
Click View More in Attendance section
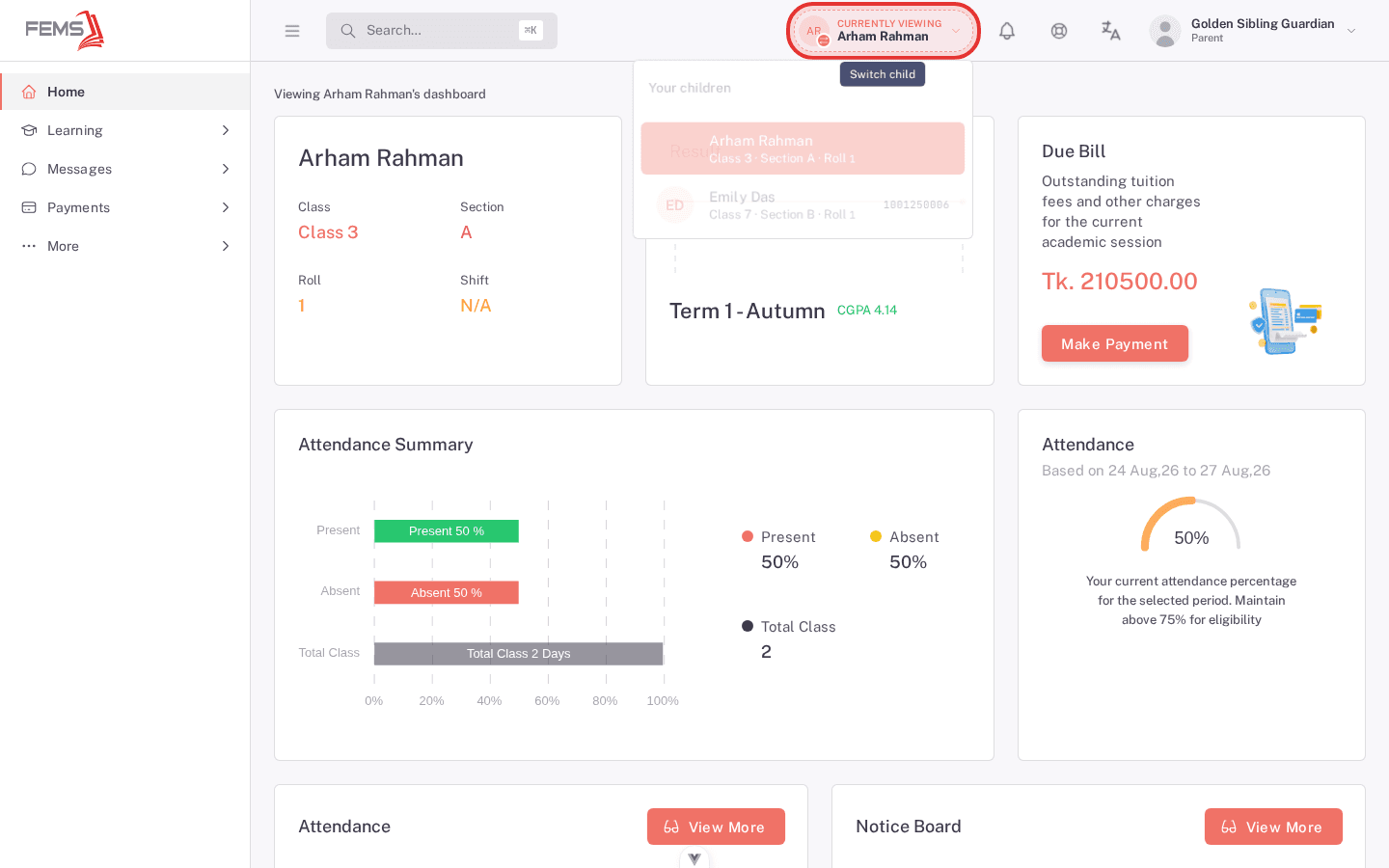click(716, 827)
